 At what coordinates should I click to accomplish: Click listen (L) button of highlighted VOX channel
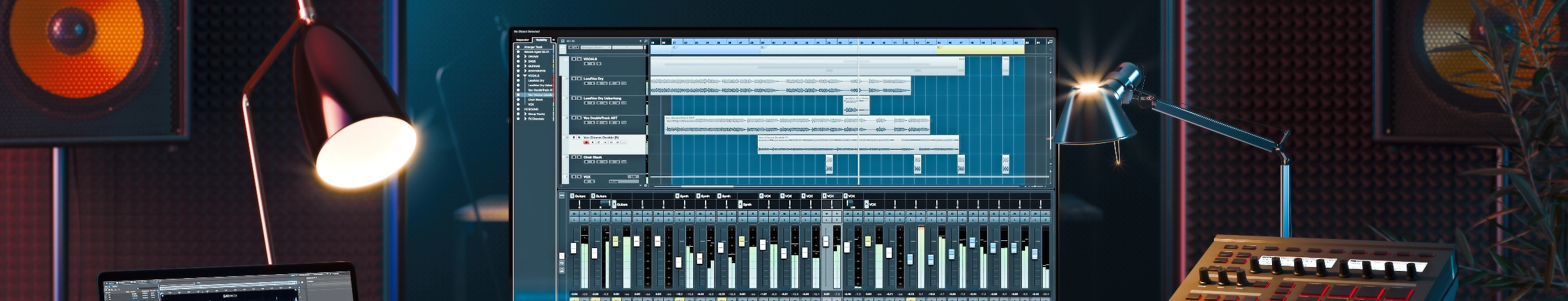(826, 220)
